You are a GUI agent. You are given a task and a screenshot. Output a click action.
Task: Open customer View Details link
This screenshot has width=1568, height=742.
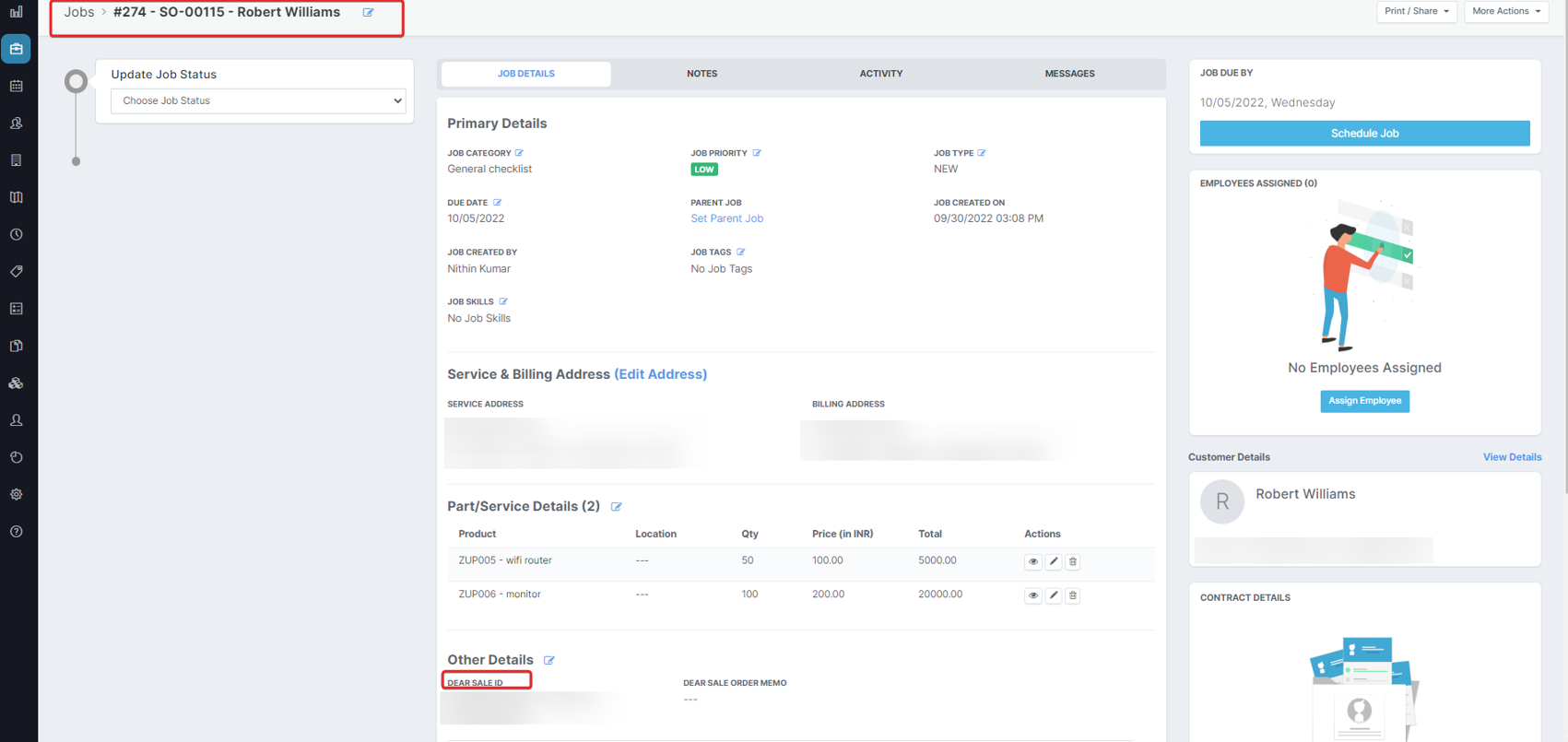tap(1512, 457)
